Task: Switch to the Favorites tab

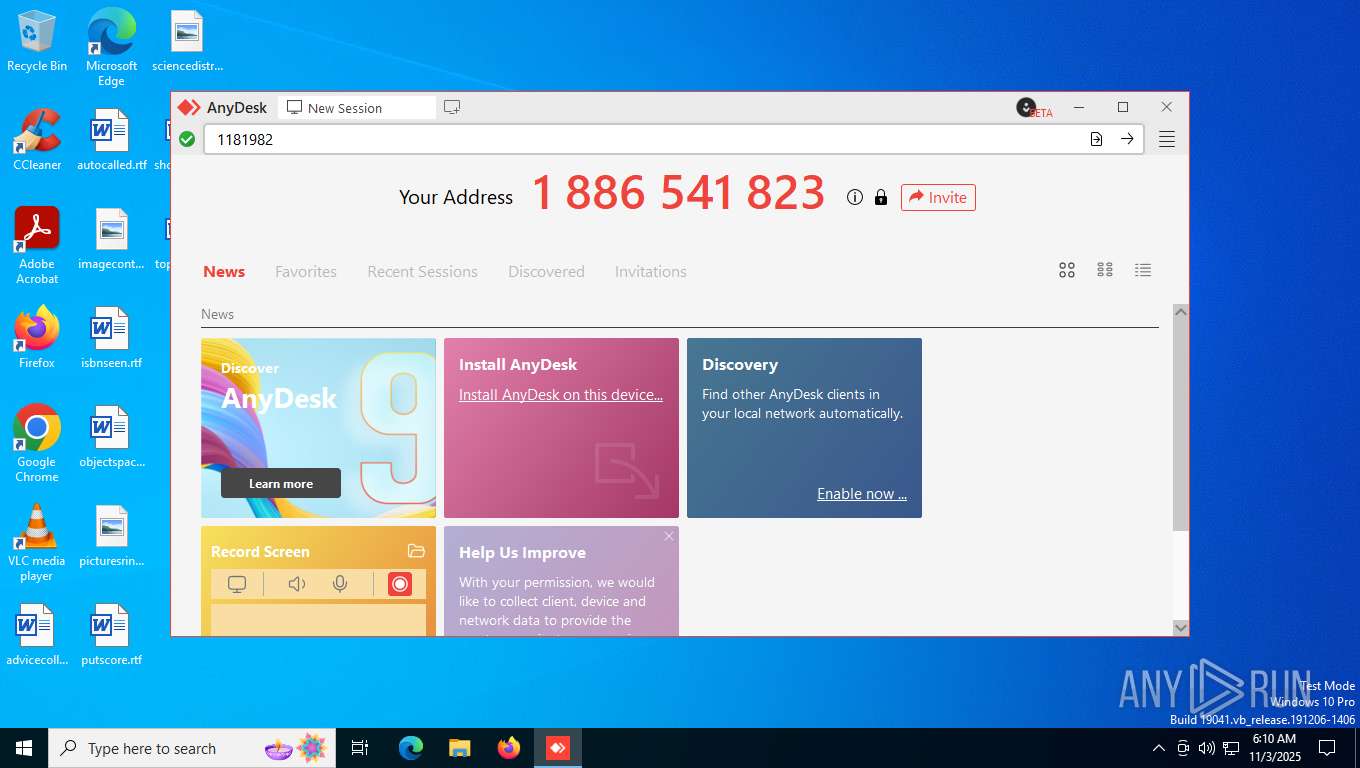Action: coord(306,271)
